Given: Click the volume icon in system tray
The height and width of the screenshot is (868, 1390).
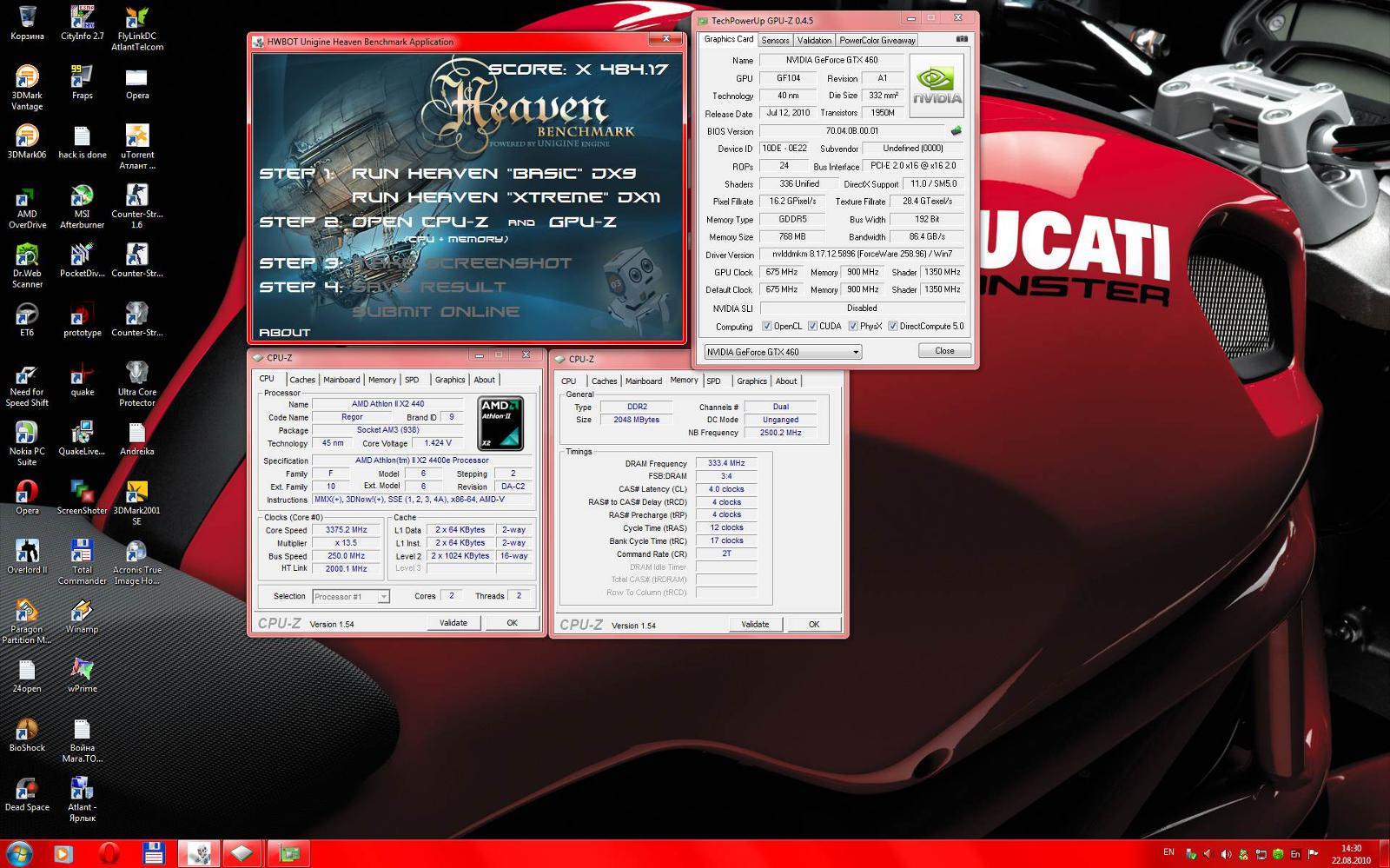Looking at the screenshot, I should 1226,854.
